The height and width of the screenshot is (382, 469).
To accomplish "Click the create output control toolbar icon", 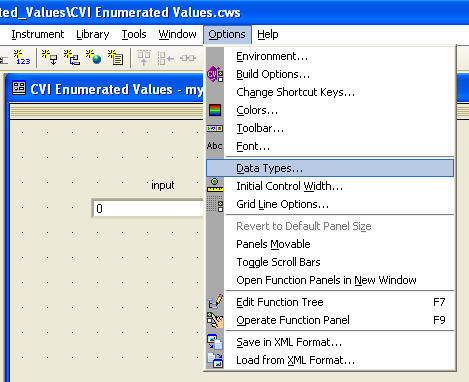I will (x=49, y=57).
